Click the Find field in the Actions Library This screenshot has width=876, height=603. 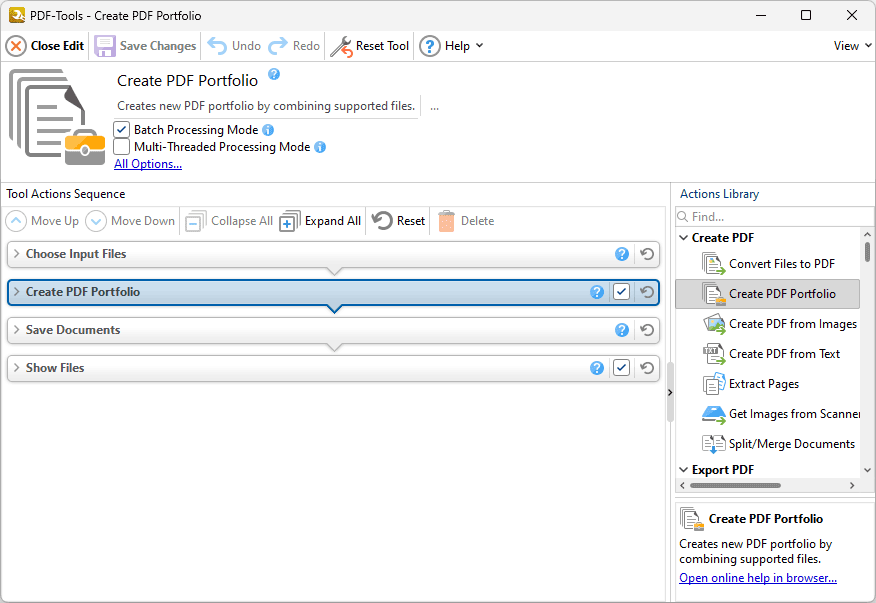[x=774, y=217]
